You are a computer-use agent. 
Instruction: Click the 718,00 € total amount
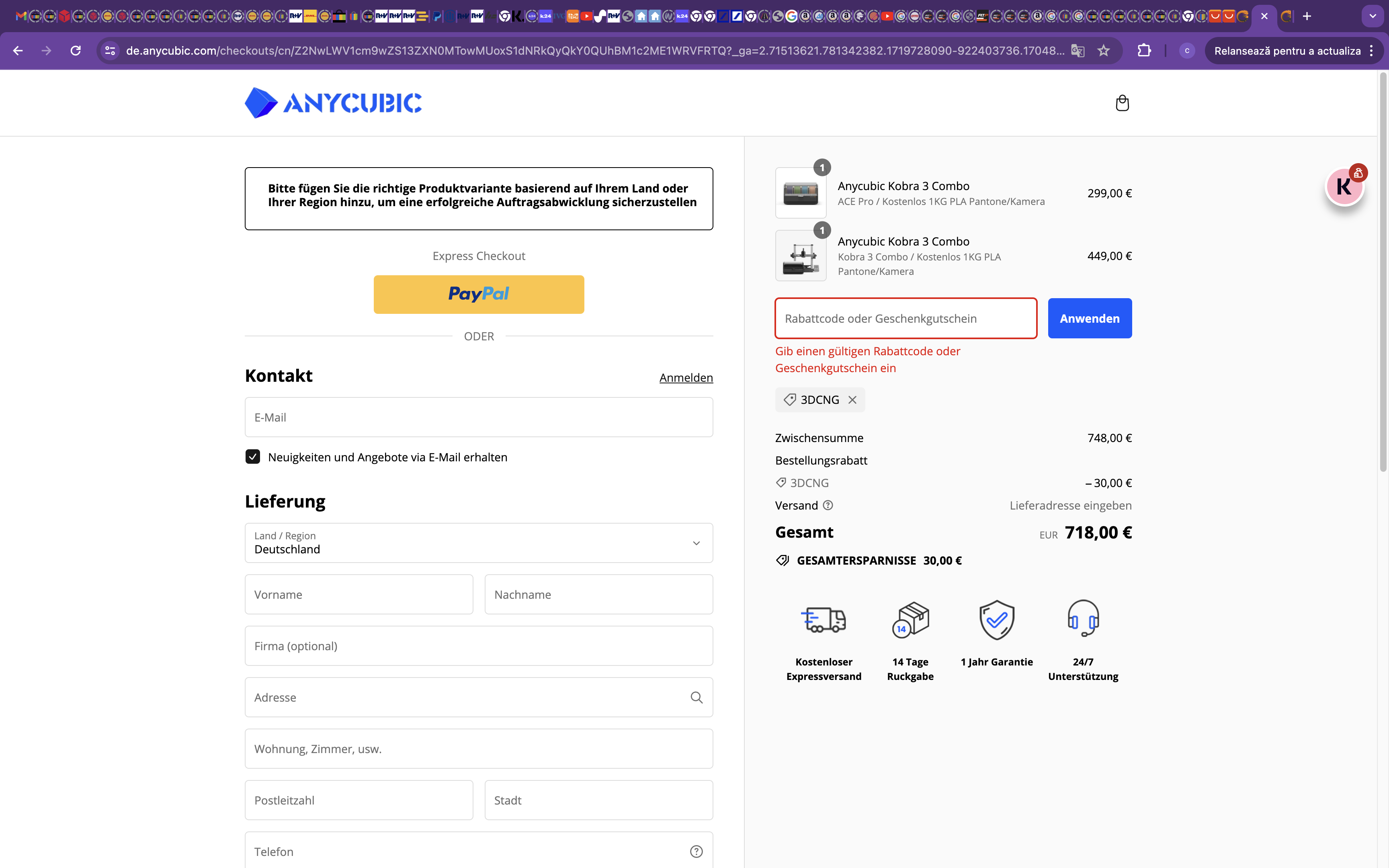(1098, 533)
